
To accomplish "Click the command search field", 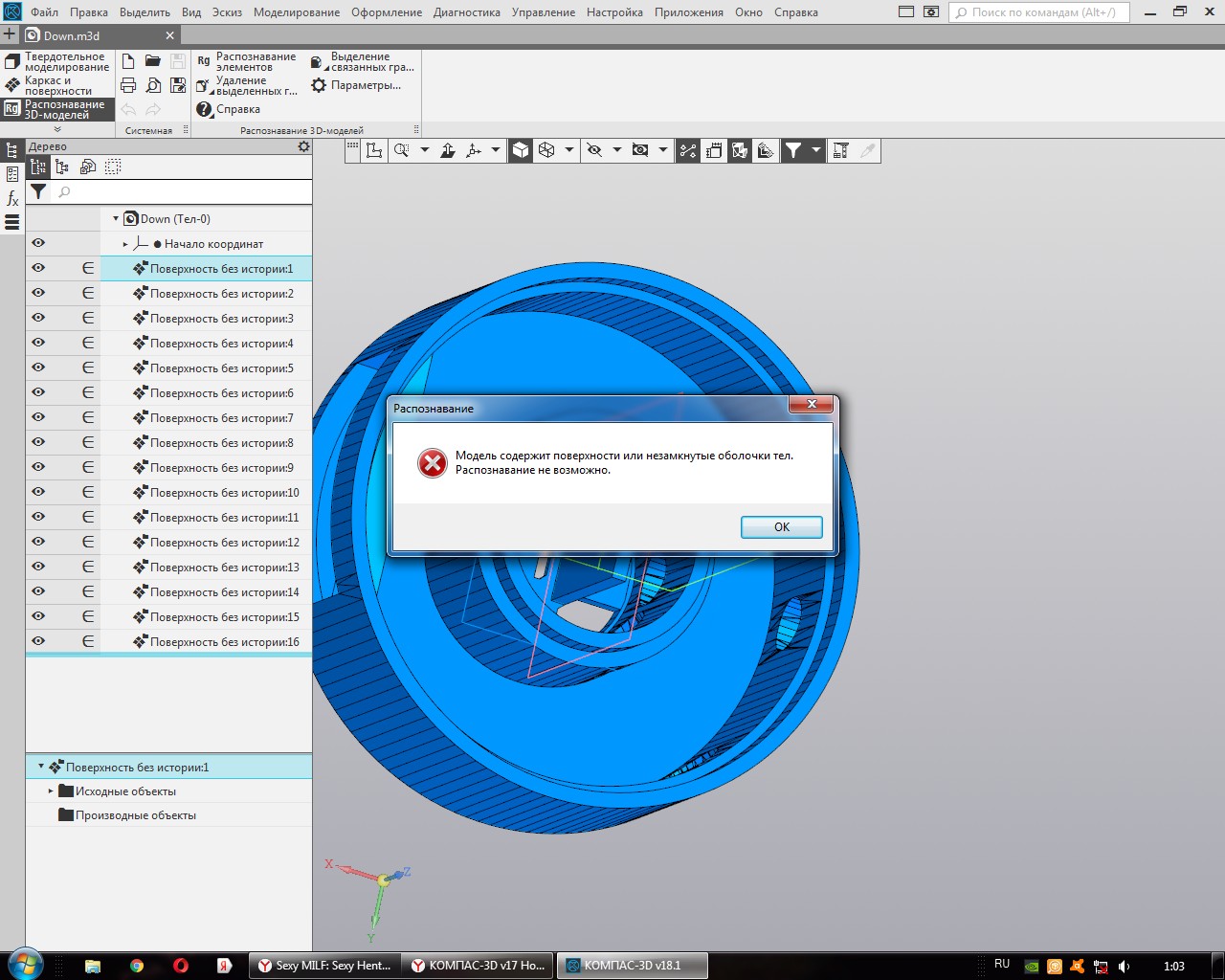I will click(1043, 12).
